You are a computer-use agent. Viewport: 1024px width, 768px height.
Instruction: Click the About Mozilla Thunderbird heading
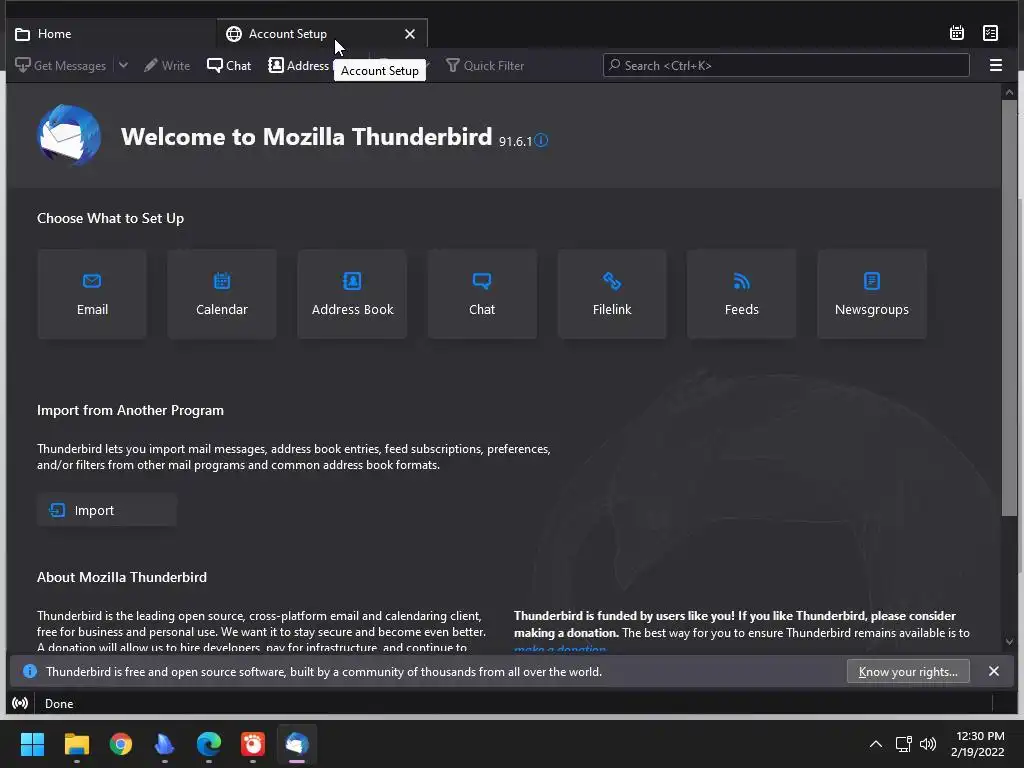121,577
